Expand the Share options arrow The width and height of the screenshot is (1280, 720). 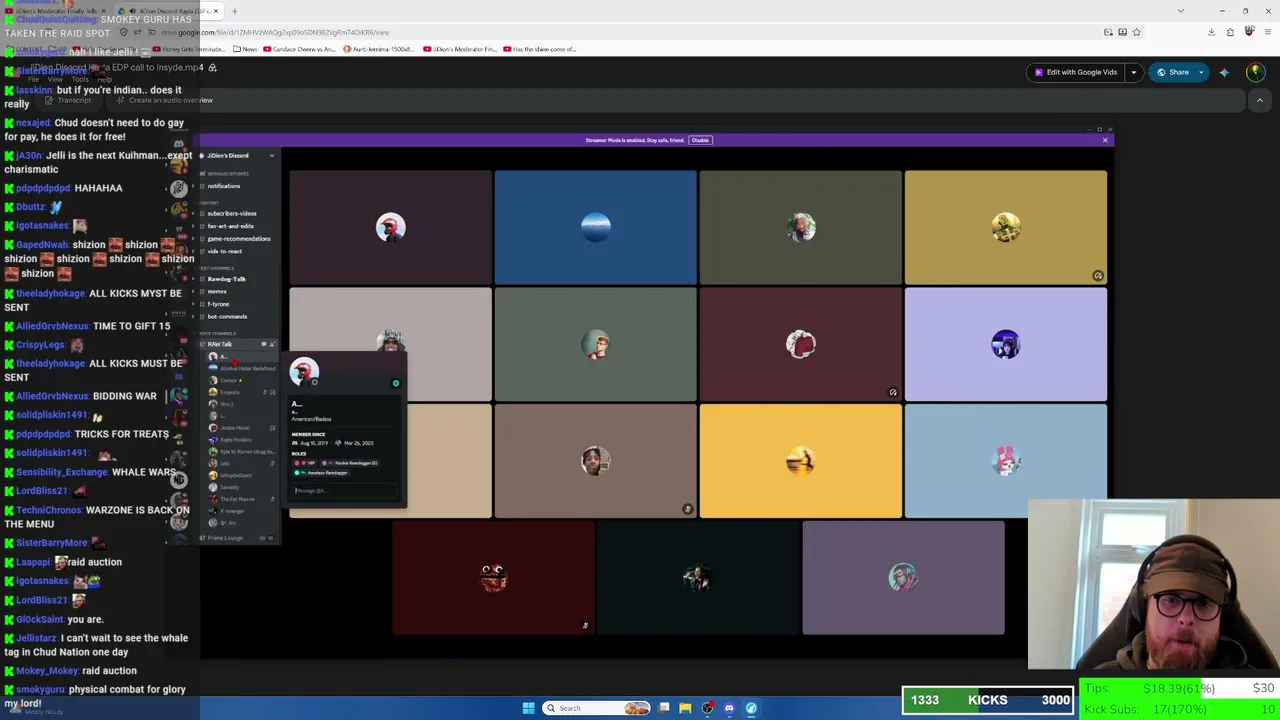1201,72
